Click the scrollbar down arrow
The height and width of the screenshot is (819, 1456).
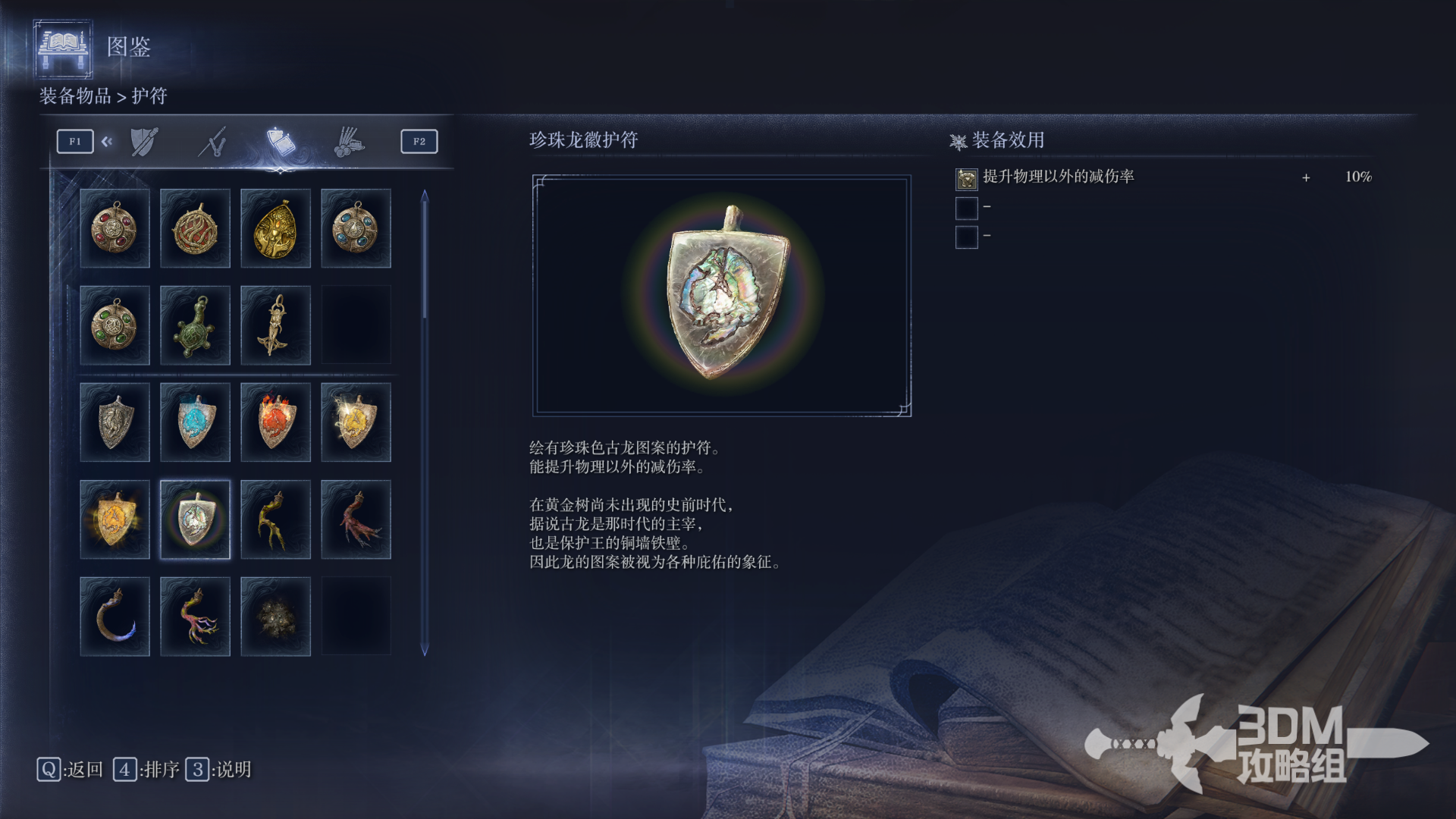click(x=425, y=649)
